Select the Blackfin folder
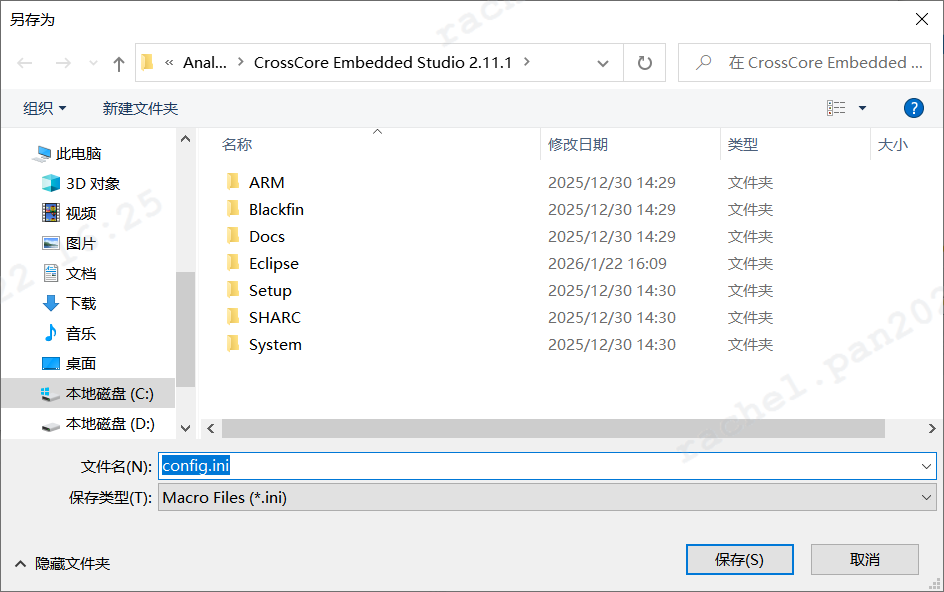 [x=276, y=210]
